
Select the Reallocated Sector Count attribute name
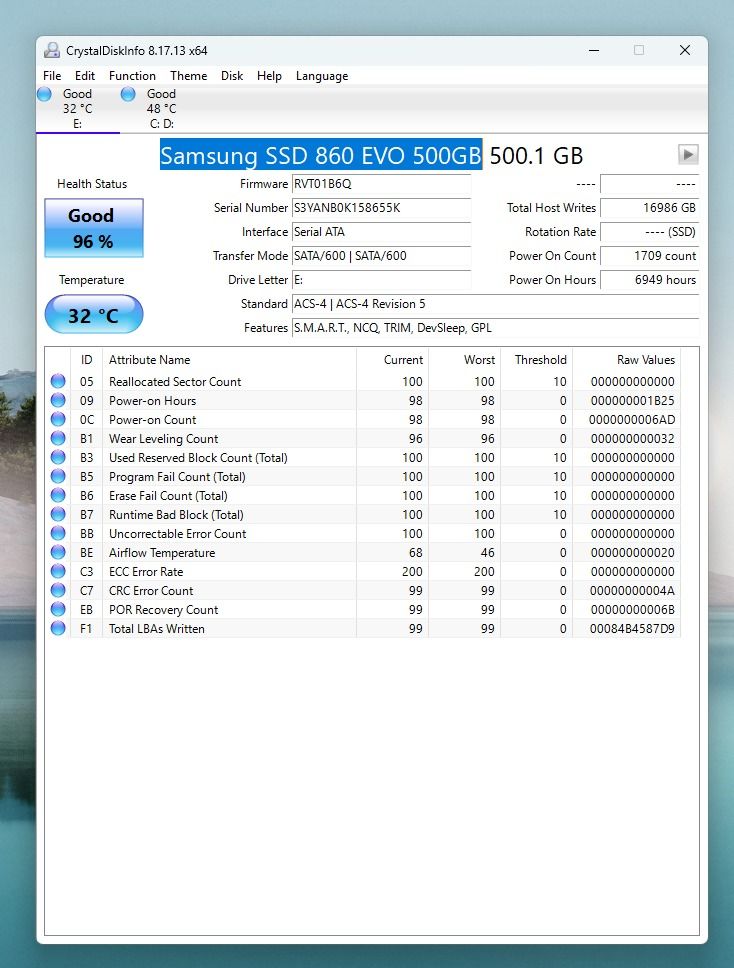tap(175, 382)
